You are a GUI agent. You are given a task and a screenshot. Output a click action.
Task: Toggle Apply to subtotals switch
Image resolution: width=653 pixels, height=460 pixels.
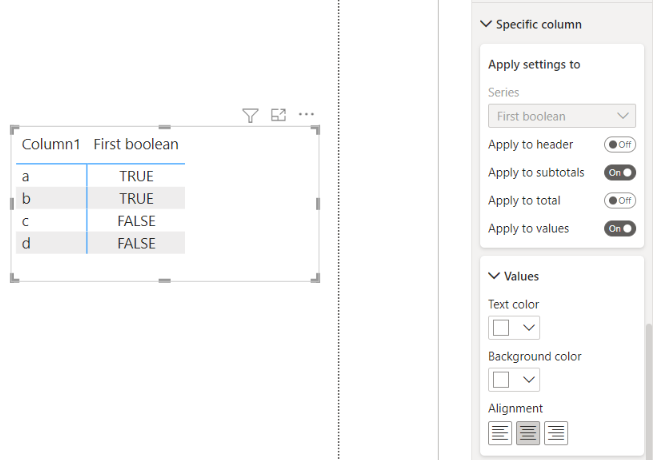coord(620,172)
